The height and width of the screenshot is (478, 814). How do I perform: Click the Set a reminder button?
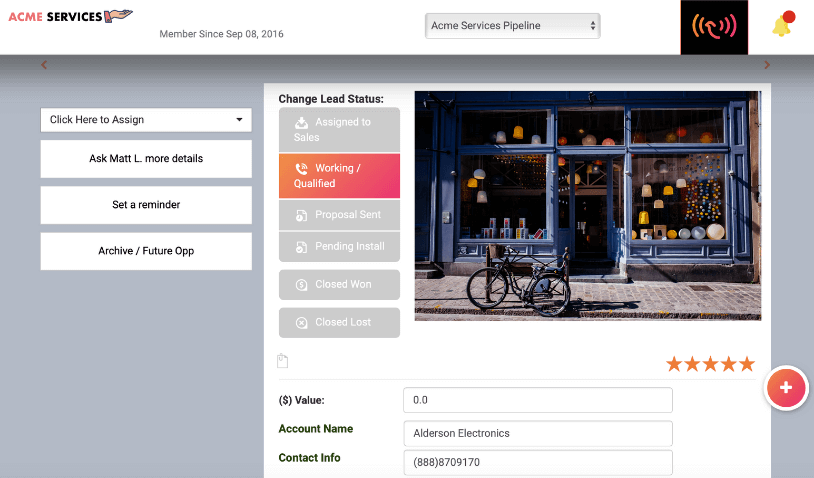pyautogui.click(x=146, y=205)
